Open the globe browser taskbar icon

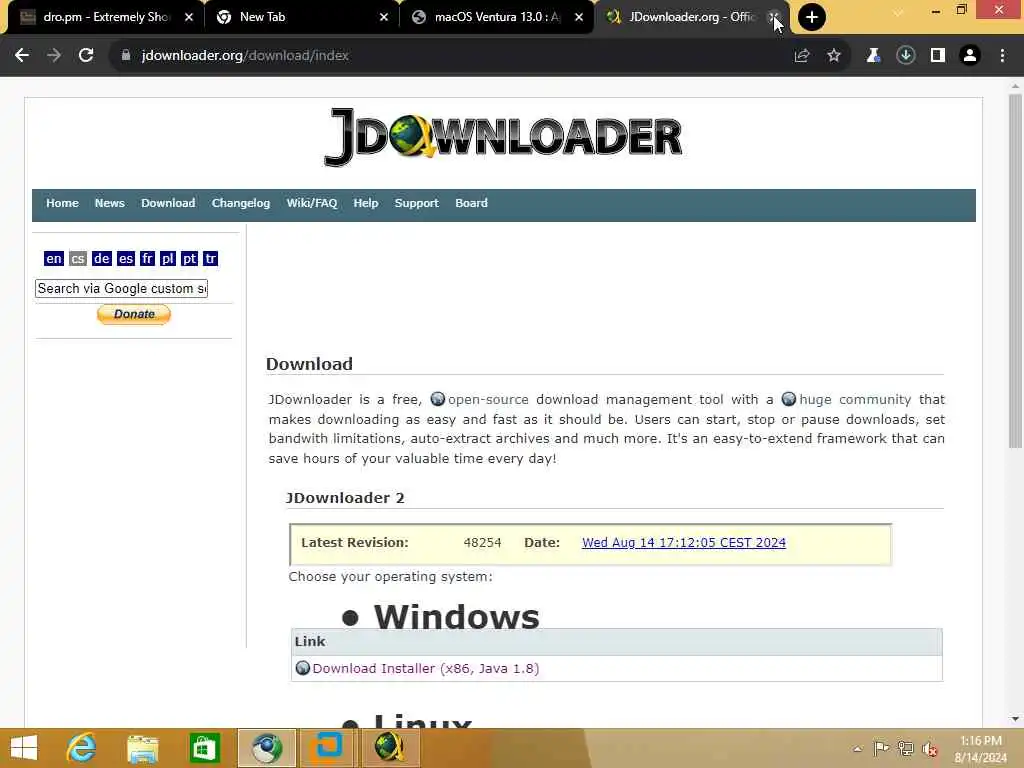[266, 748]
